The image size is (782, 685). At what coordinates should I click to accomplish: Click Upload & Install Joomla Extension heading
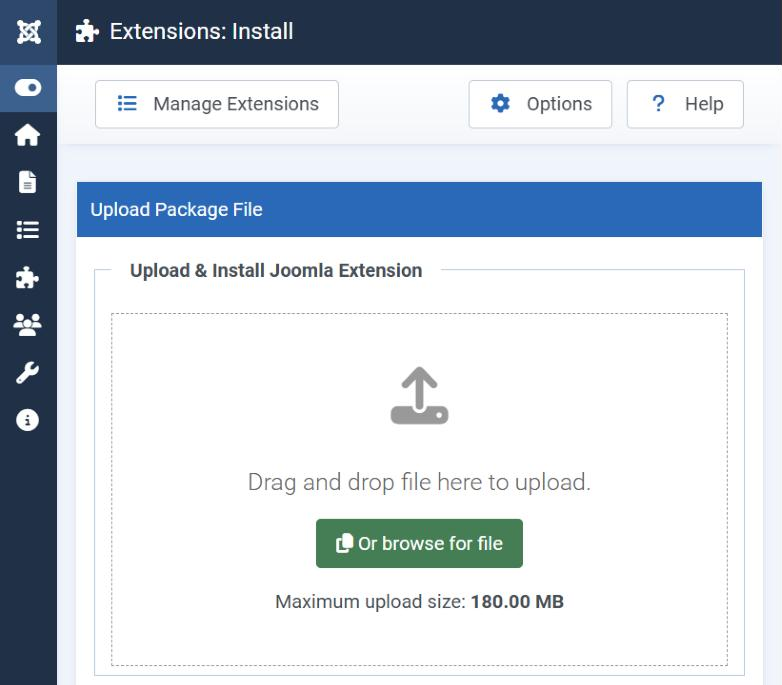click(x=276, y=271)
